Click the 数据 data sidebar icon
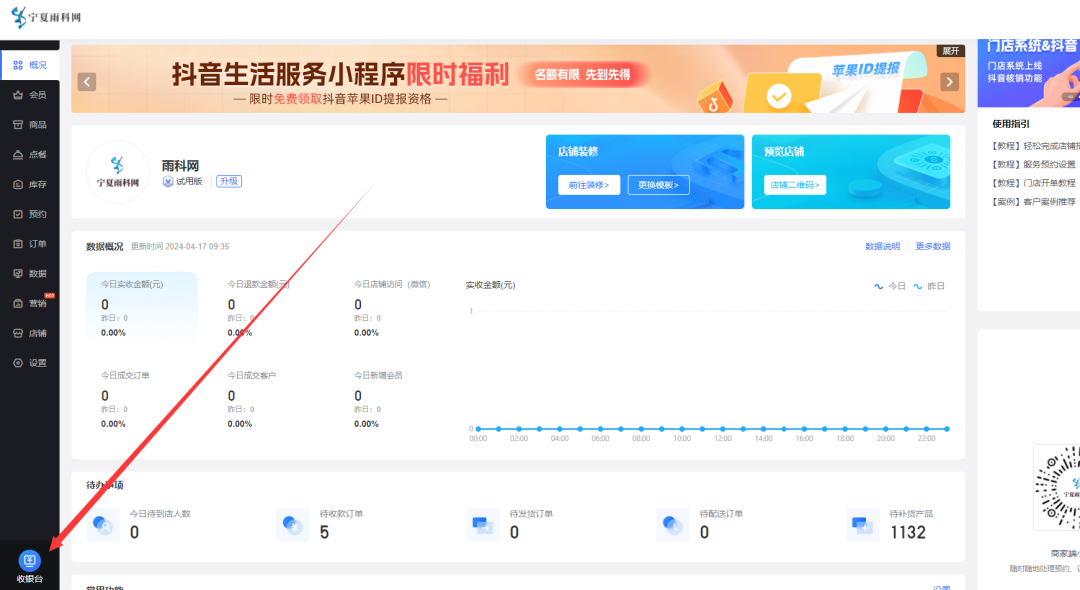Screen dimensions: 1080x590 (18, 273)
